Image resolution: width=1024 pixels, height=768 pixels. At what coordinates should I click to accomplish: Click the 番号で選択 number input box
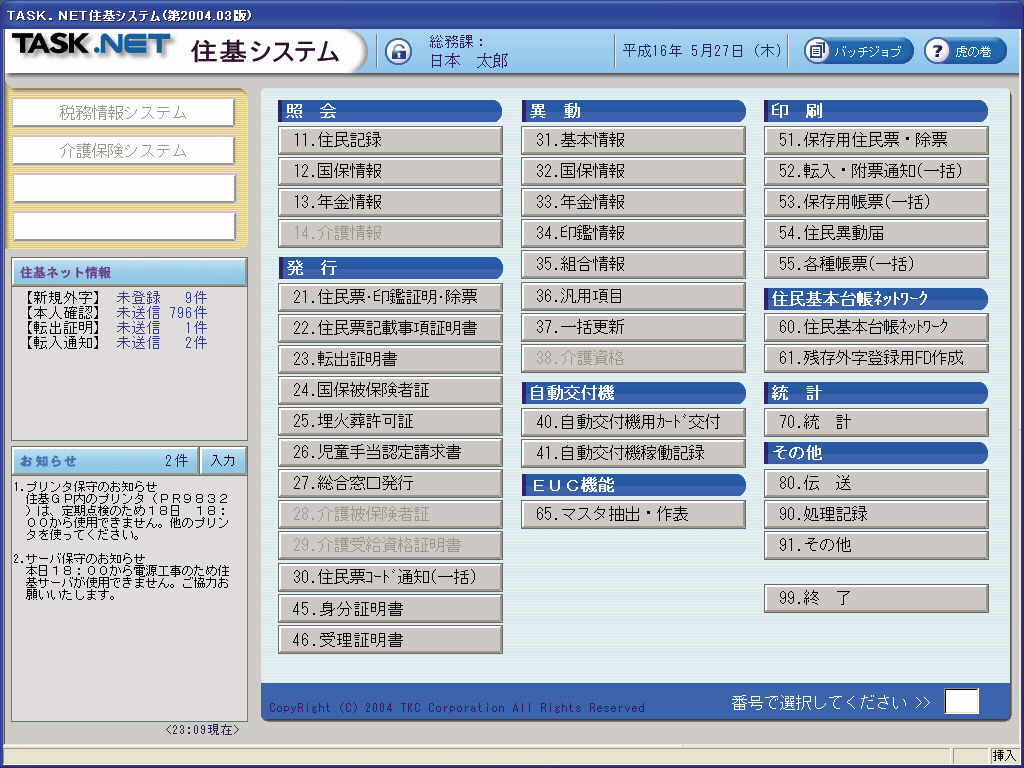(x=961, y=702)
